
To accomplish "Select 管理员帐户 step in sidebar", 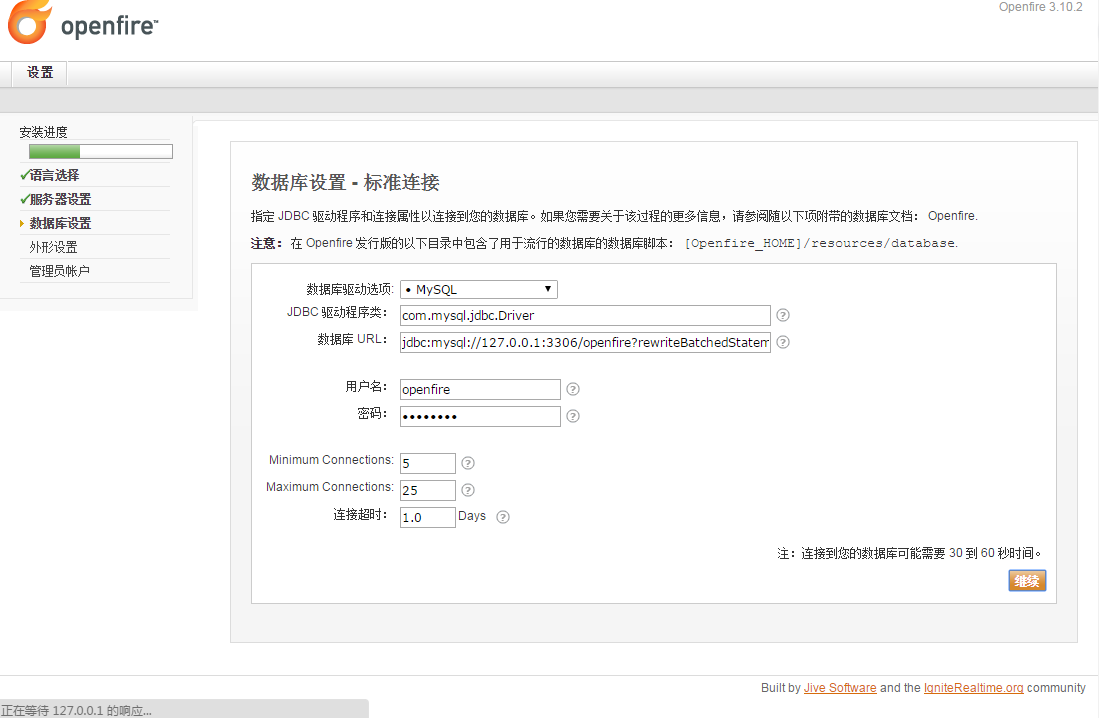I will pos(60,271).
